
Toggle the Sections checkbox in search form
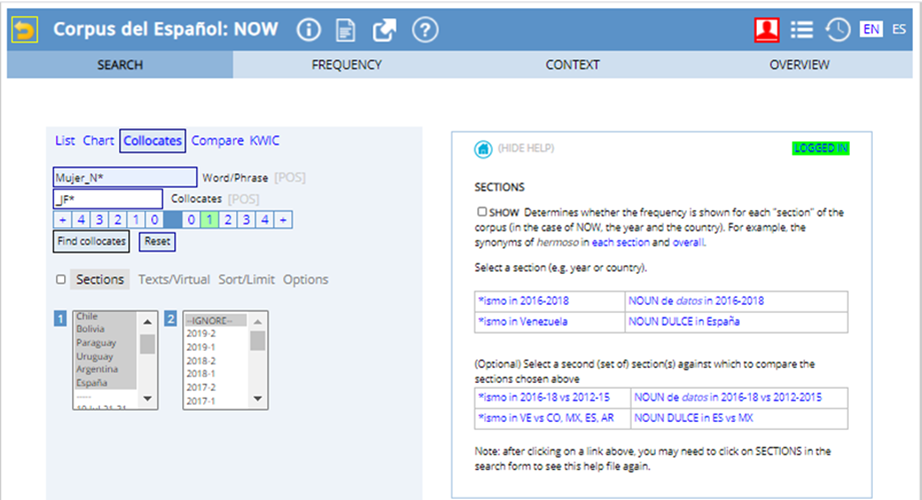(x=61, y=280)
